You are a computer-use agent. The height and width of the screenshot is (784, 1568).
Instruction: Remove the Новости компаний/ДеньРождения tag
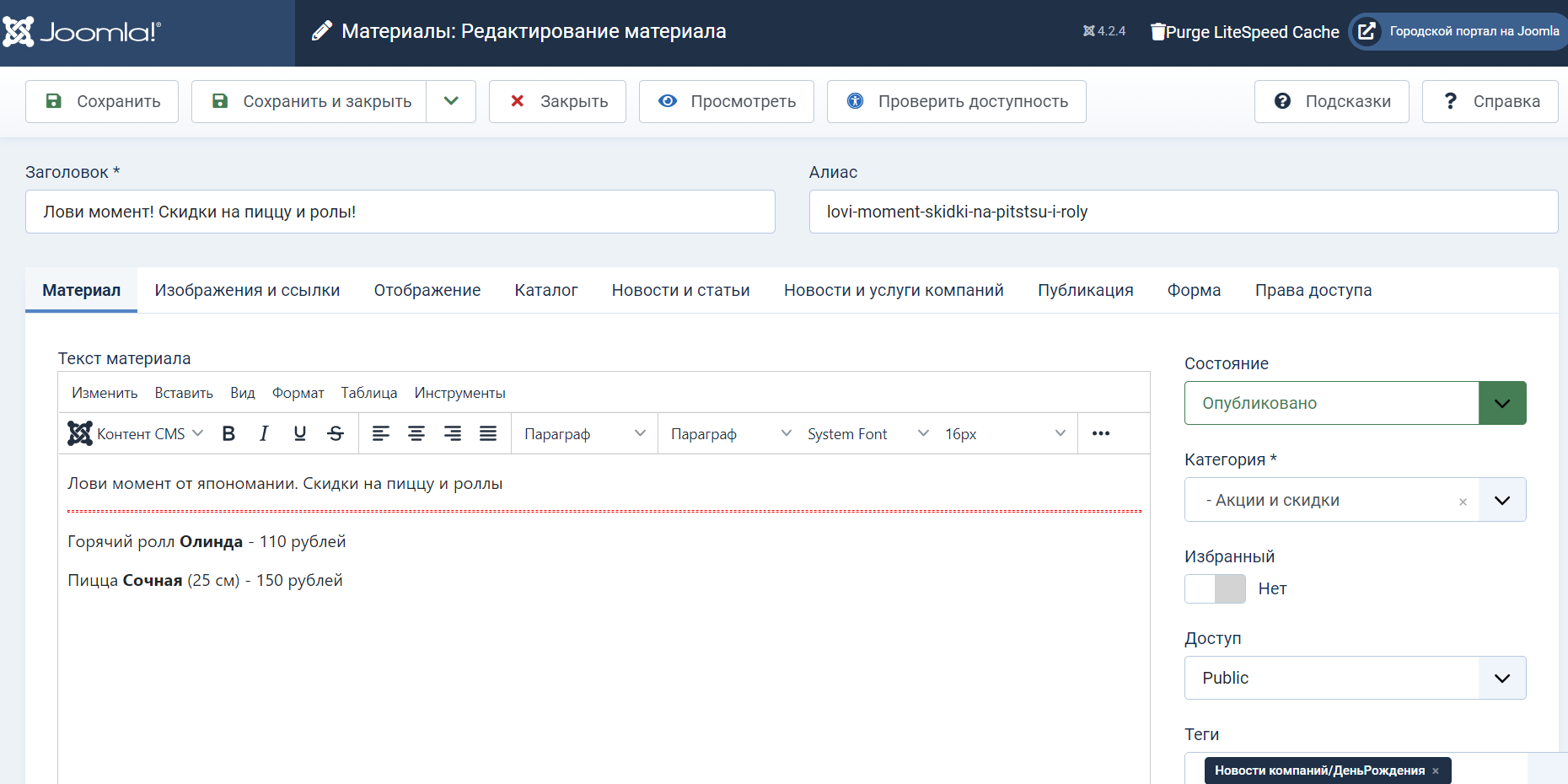click(x=1436, y=771)
